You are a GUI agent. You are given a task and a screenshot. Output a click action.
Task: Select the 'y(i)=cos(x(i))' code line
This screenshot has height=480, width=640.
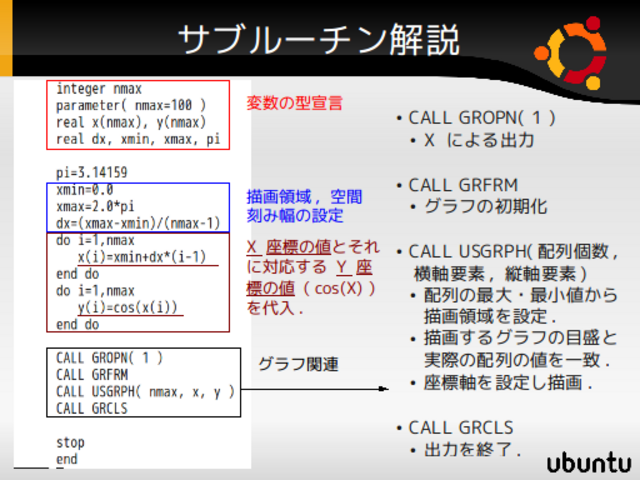(x=130, y=308)
